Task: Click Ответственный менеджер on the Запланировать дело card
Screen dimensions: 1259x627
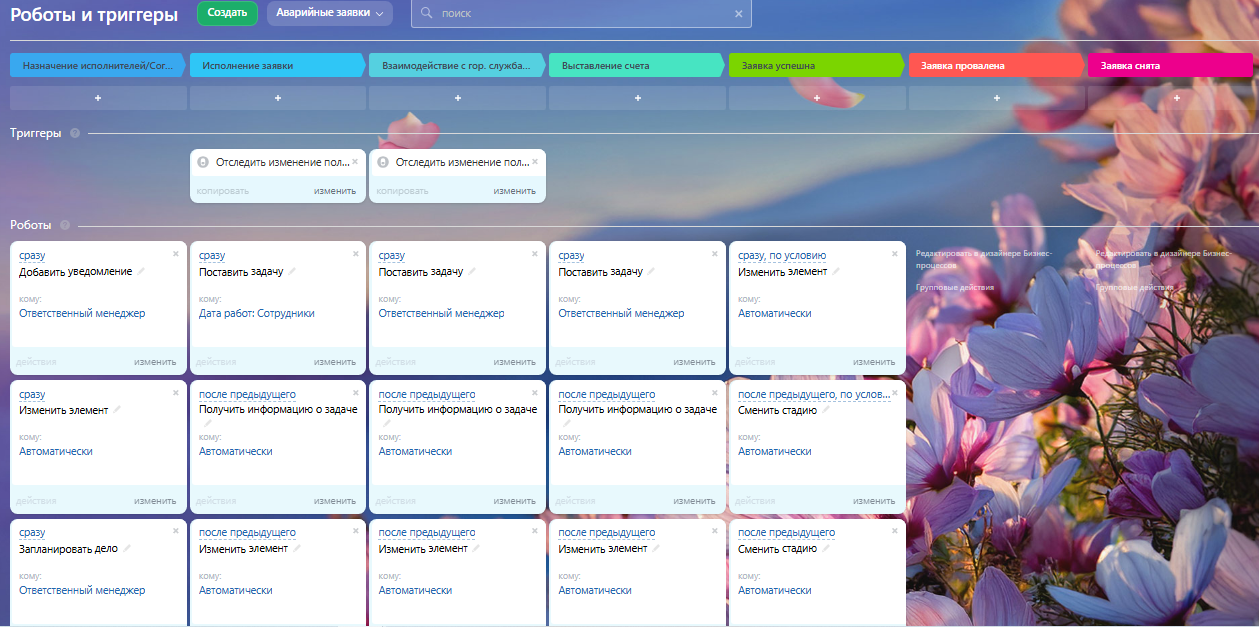Action: coord(82,590)
